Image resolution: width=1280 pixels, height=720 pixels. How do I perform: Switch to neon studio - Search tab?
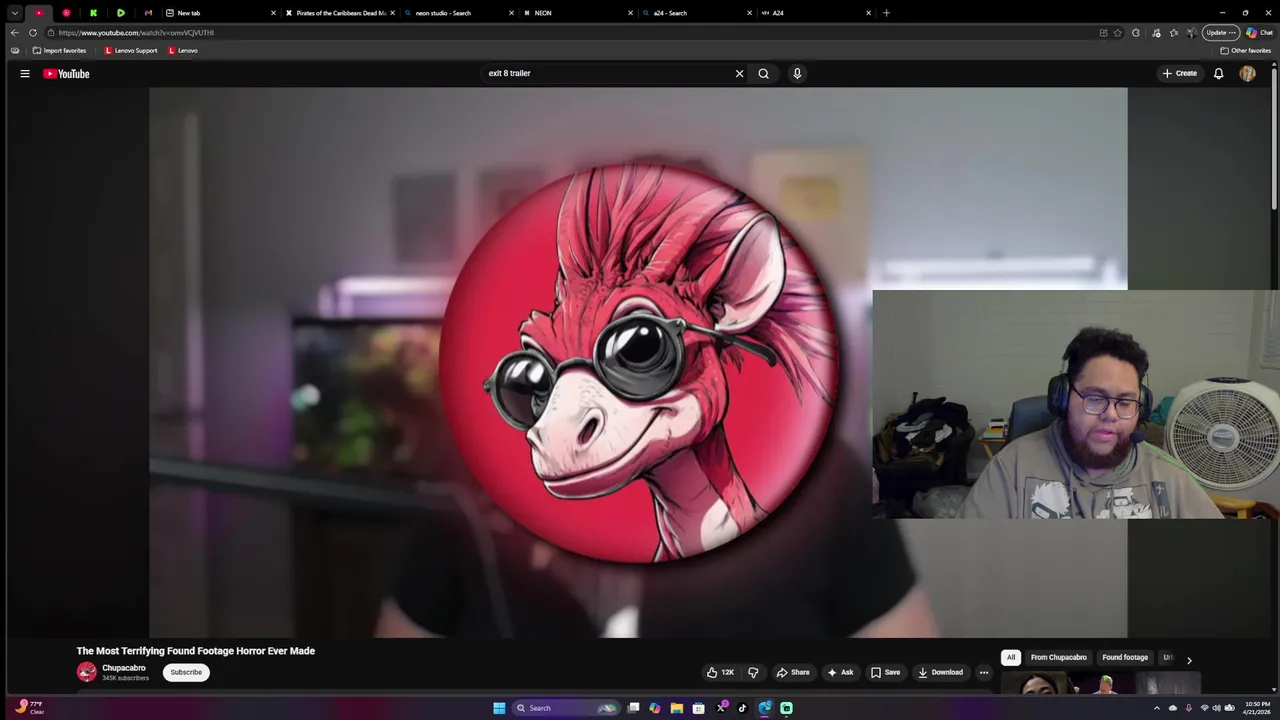coord(459,13)
